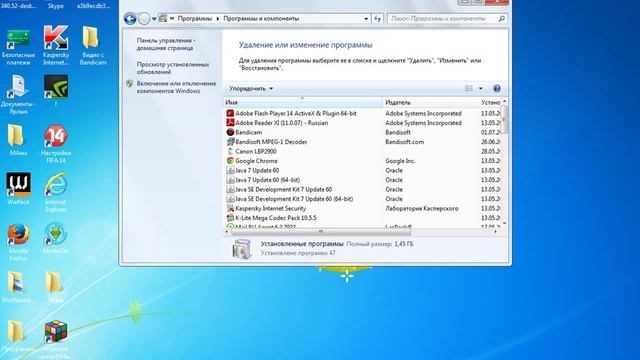
Task: Click the address bar refresh button
Action: (377, 19)
